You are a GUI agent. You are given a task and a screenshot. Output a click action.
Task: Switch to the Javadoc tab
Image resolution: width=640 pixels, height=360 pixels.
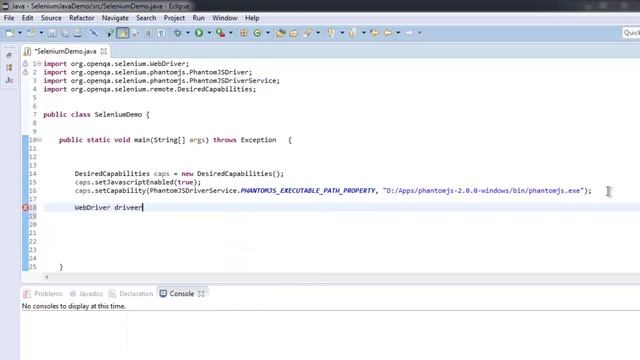click(87, 293)
